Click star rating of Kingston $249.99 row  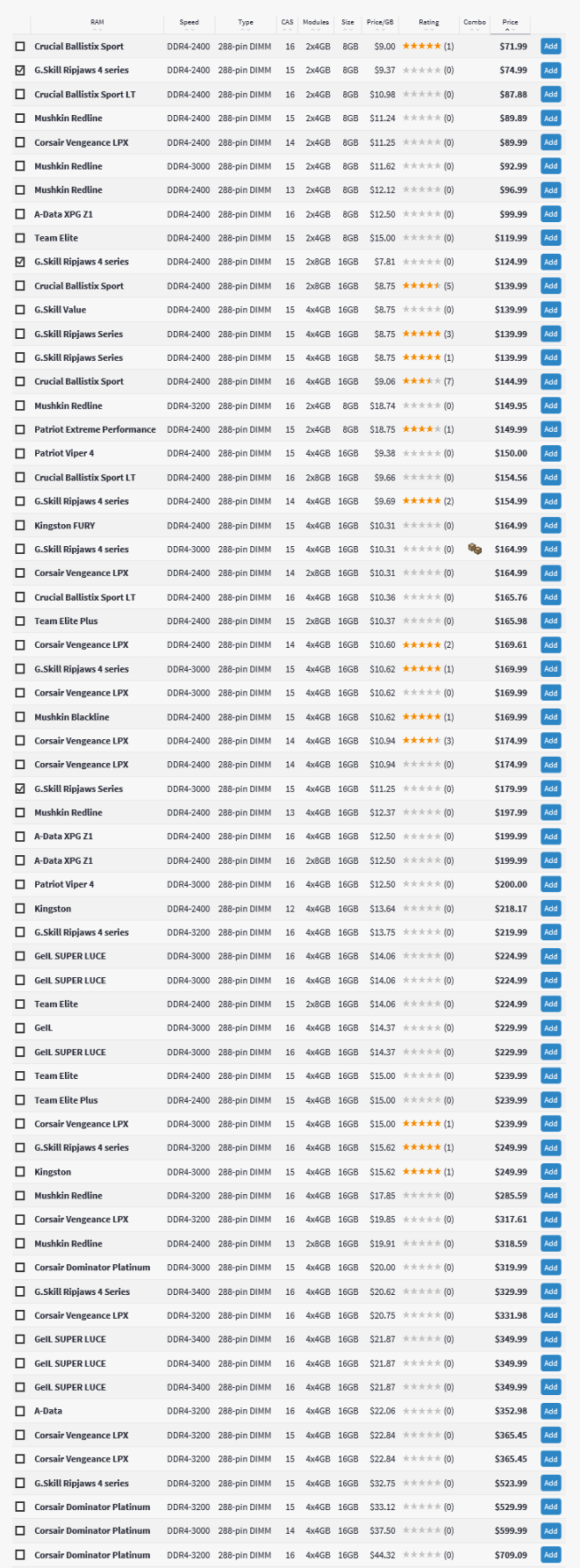(422, 1171)
